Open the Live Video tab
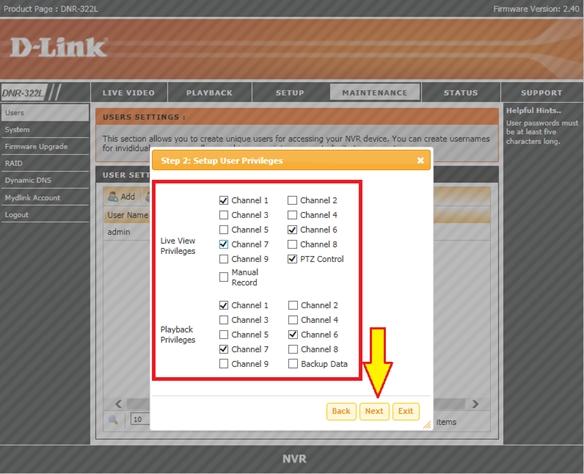This screenshot has width=584, height=474. (128, 93)
